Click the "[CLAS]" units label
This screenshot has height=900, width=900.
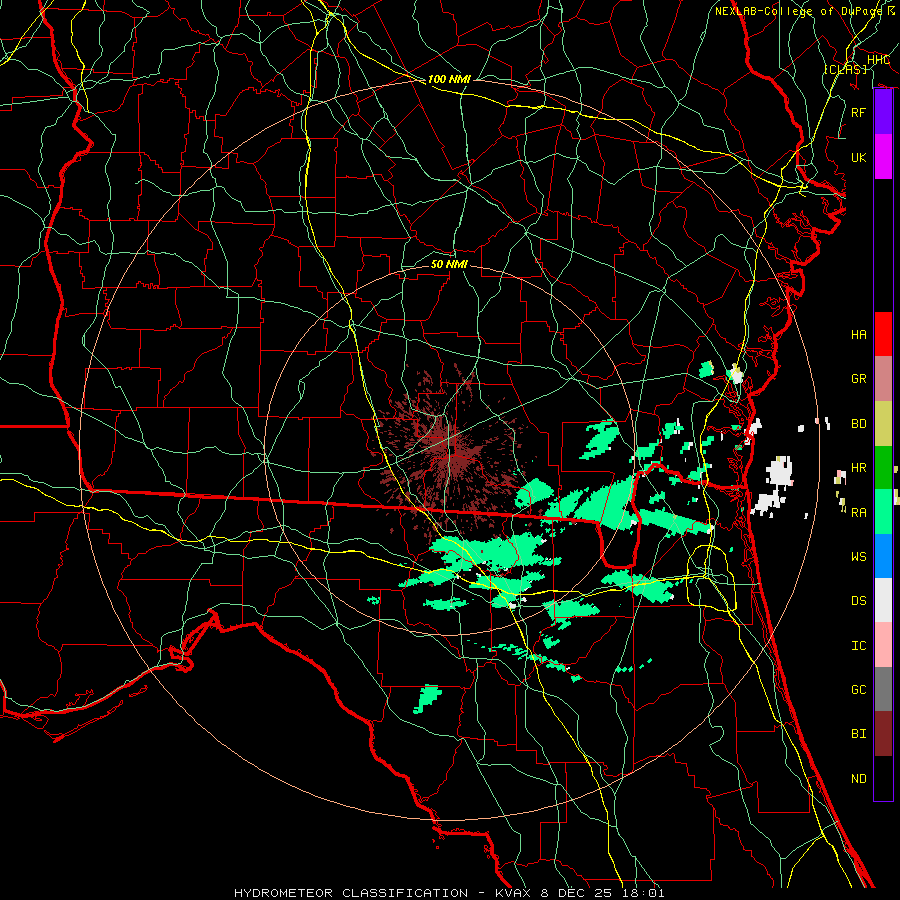pos(845,69)
